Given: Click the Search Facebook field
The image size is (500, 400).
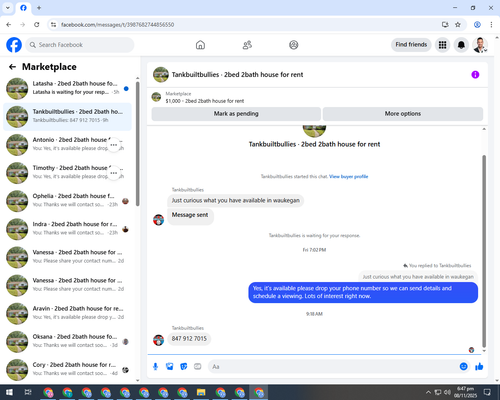Looking at the screenshot, I should pyautogui.click(x=80, y=45).
